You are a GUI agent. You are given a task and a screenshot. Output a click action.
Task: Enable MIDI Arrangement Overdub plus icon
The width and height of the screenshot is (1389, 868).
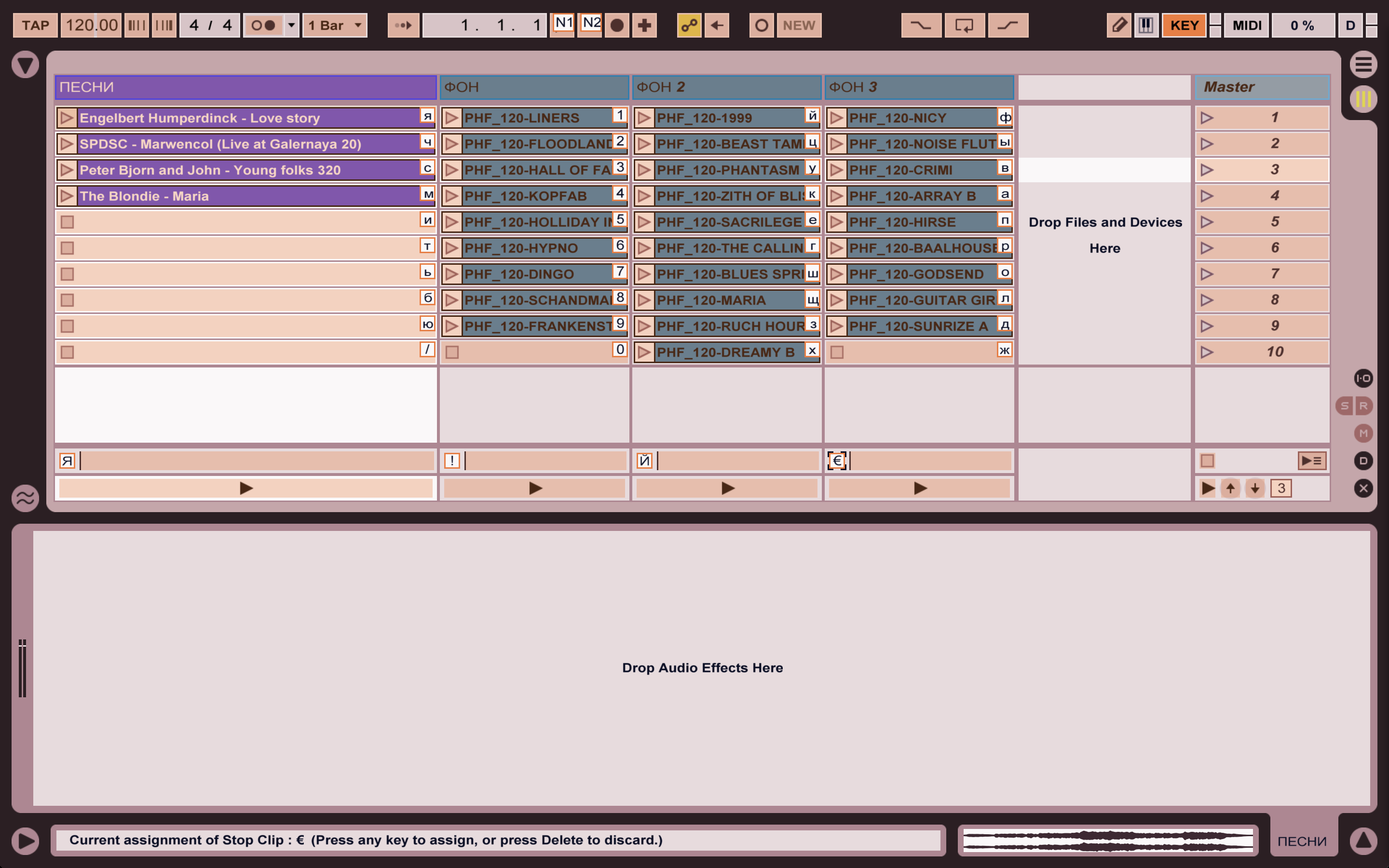tap(644, 25)
